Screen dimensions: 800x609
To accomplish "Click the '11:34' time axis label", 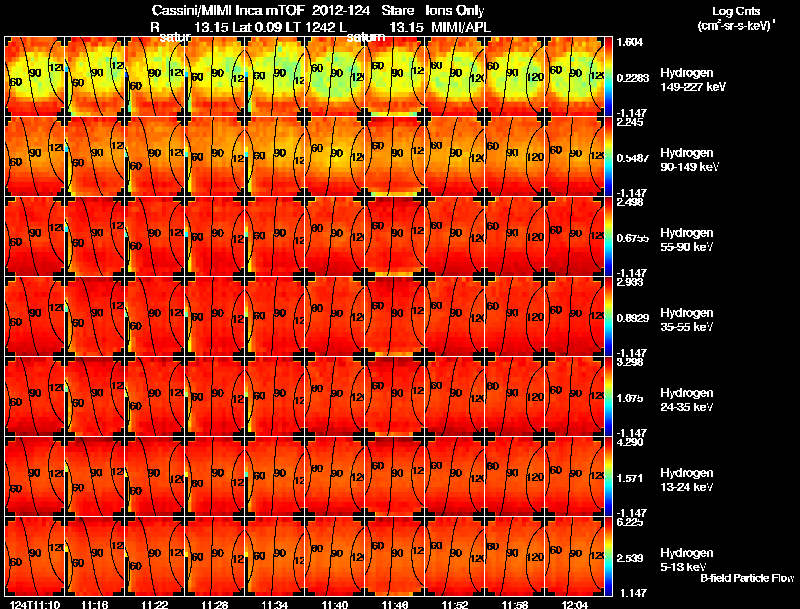I will (x=274, y=605).
